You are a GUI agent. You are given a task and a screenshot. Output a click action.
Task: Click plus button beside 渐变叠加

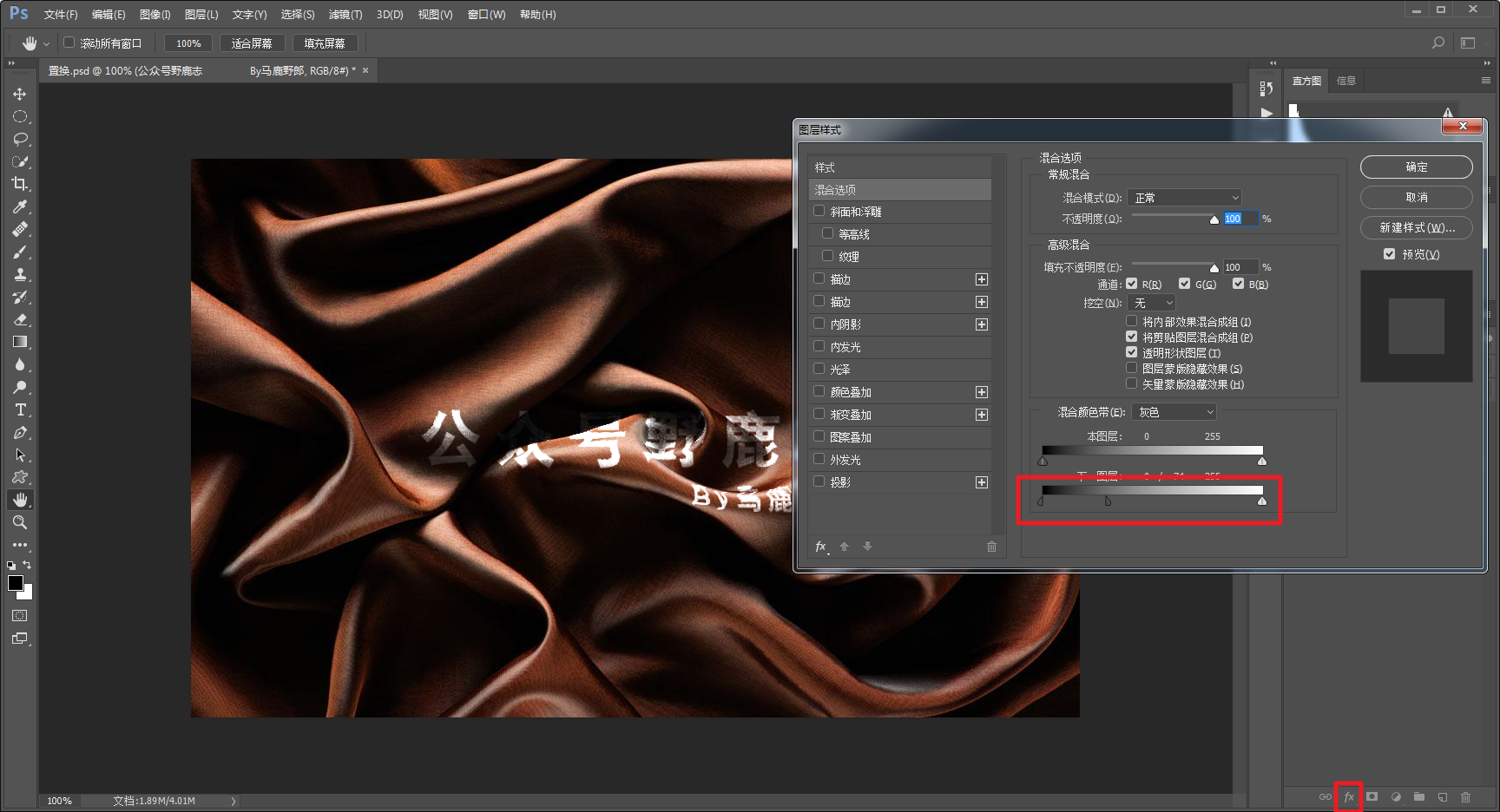982,415
